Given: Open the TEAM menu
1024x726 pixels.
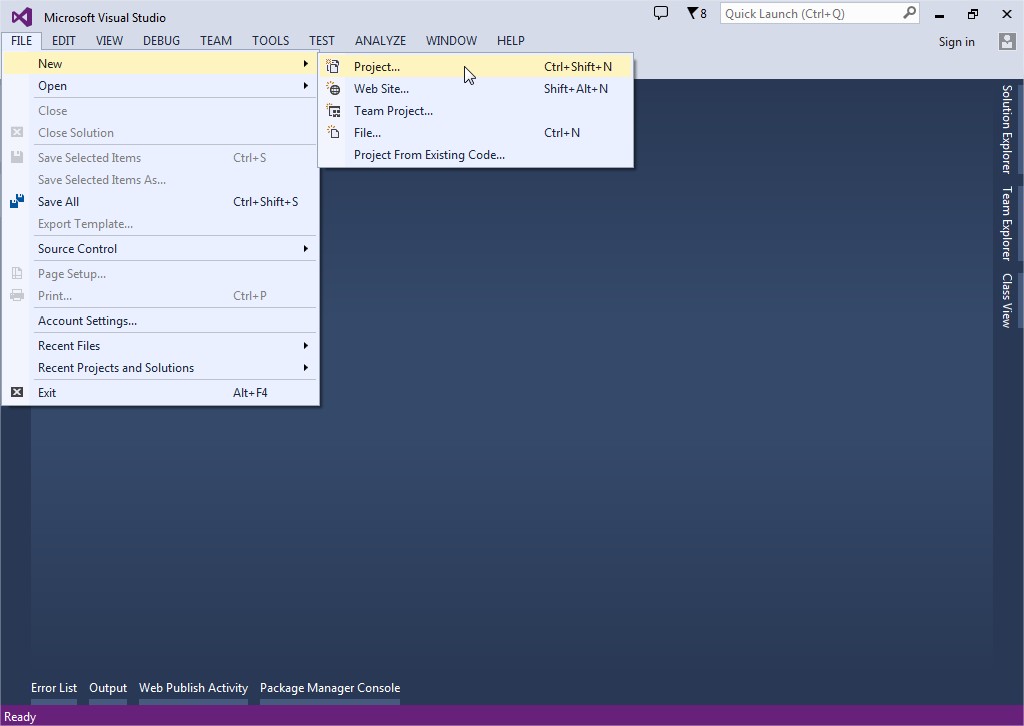Looking at the screenshot, I should point(216,40).
